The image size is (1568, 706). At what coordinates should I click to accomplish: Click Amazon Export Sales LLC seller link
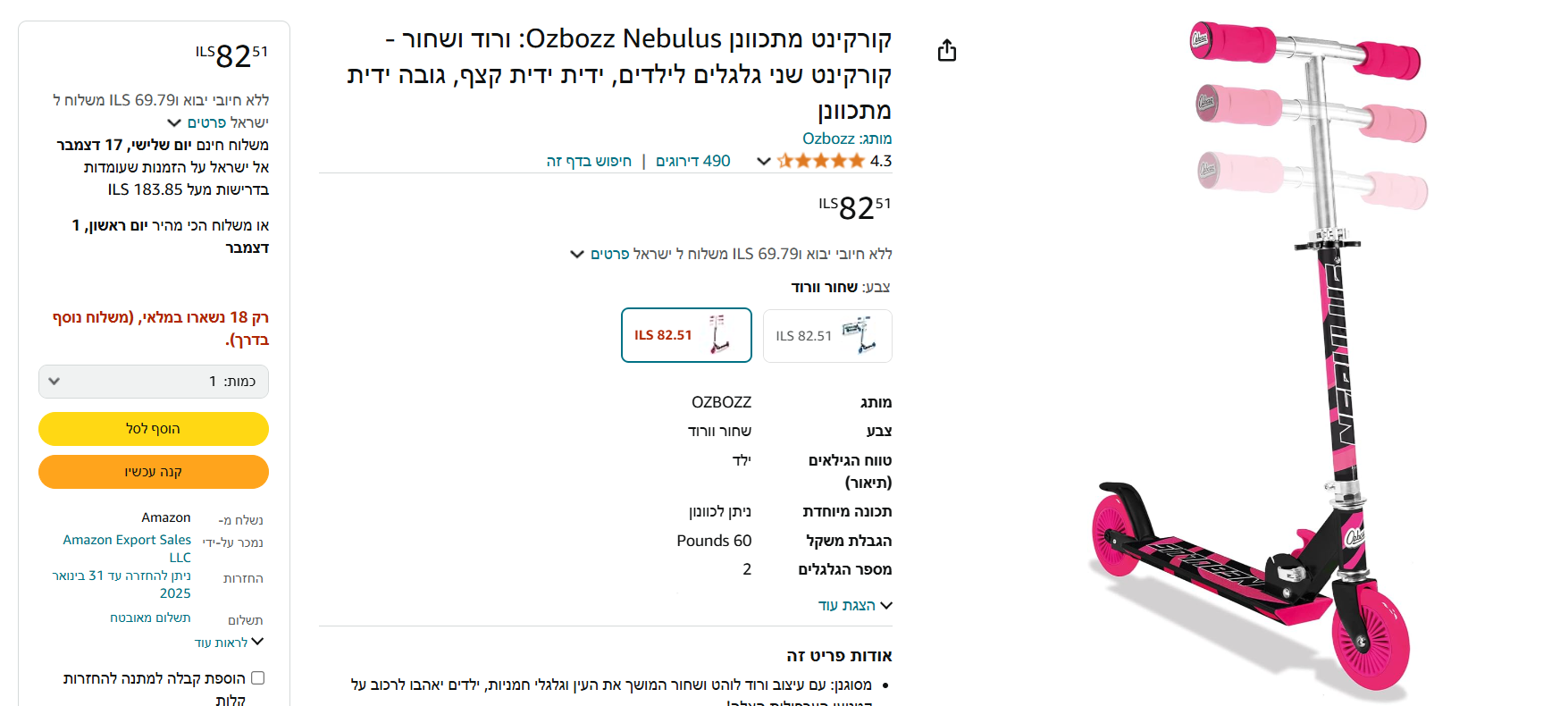(x=128, y=548)
